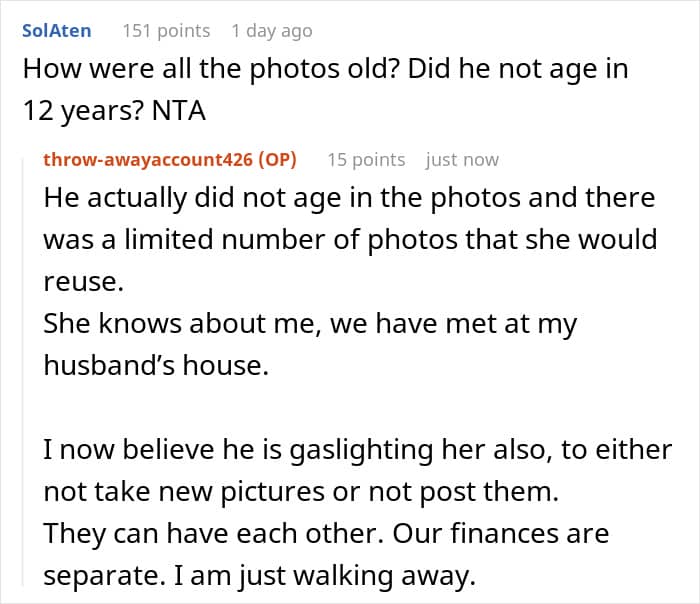Open throw-awayaccount426's profile
Viewport: 700px width, 604px height.
tap(149, 160)
